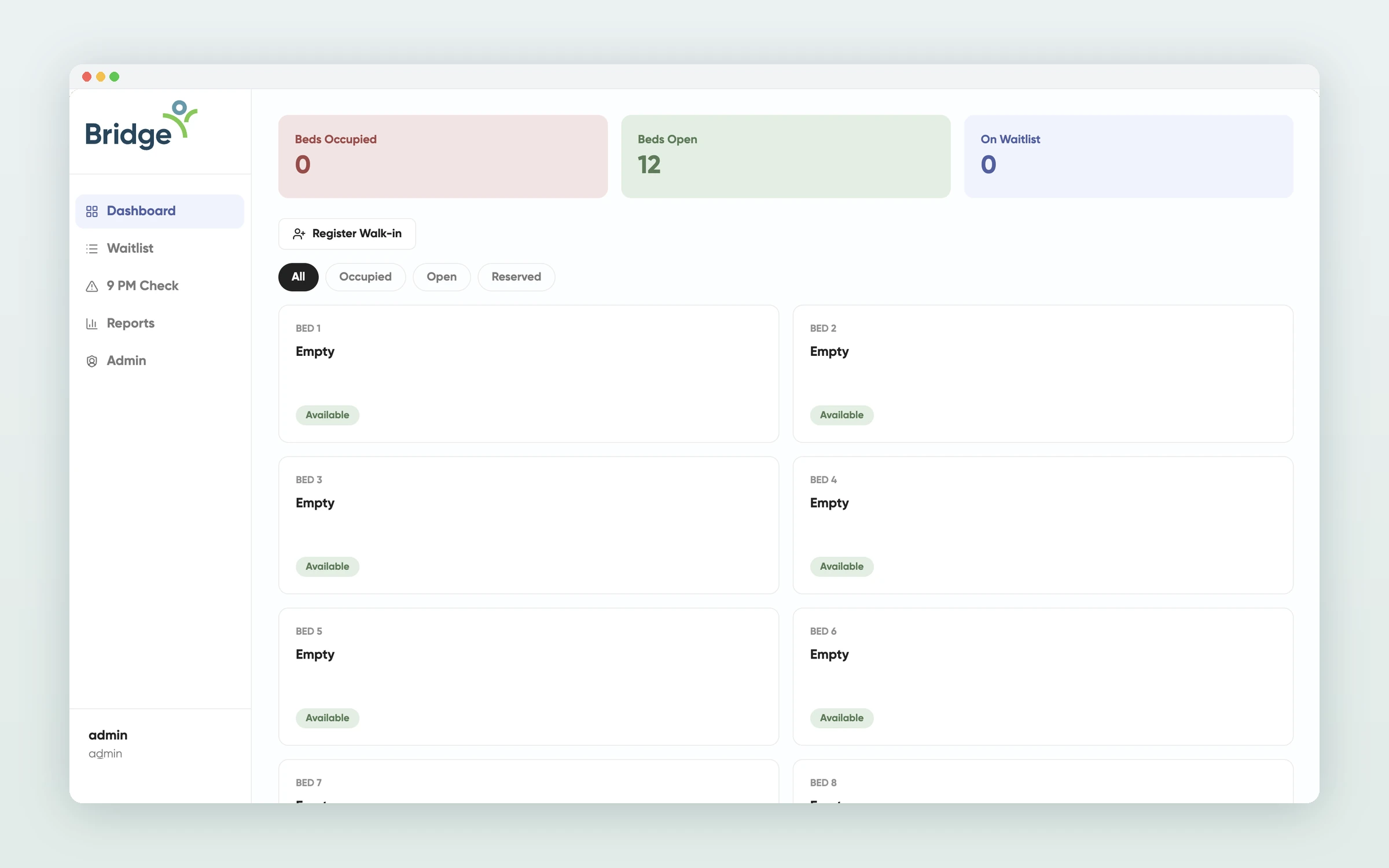Click Register Walk-in button

tap(347, 234)
